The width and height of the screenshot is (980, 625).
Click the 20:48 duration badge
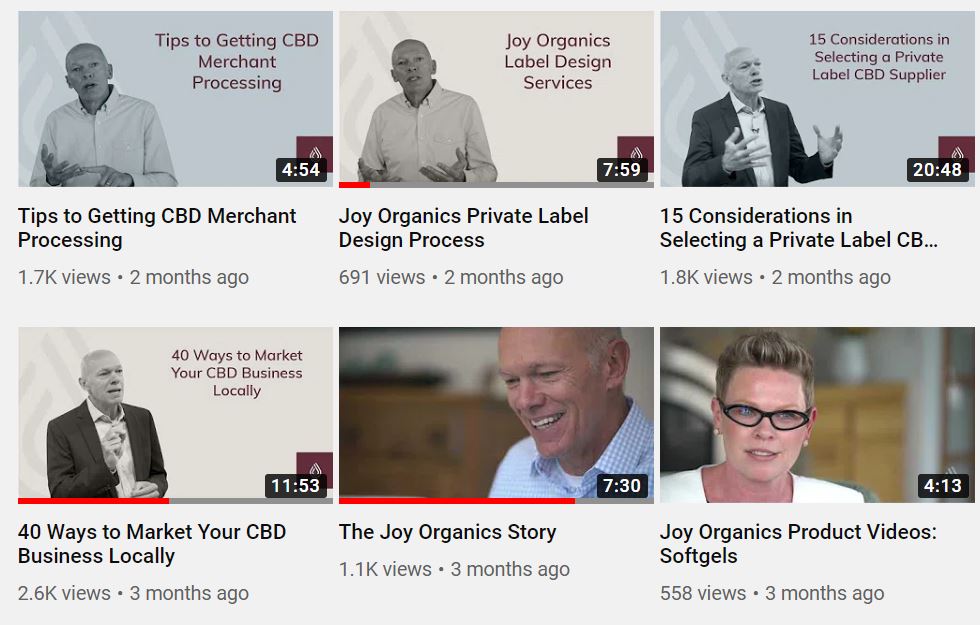pos(938,169)
